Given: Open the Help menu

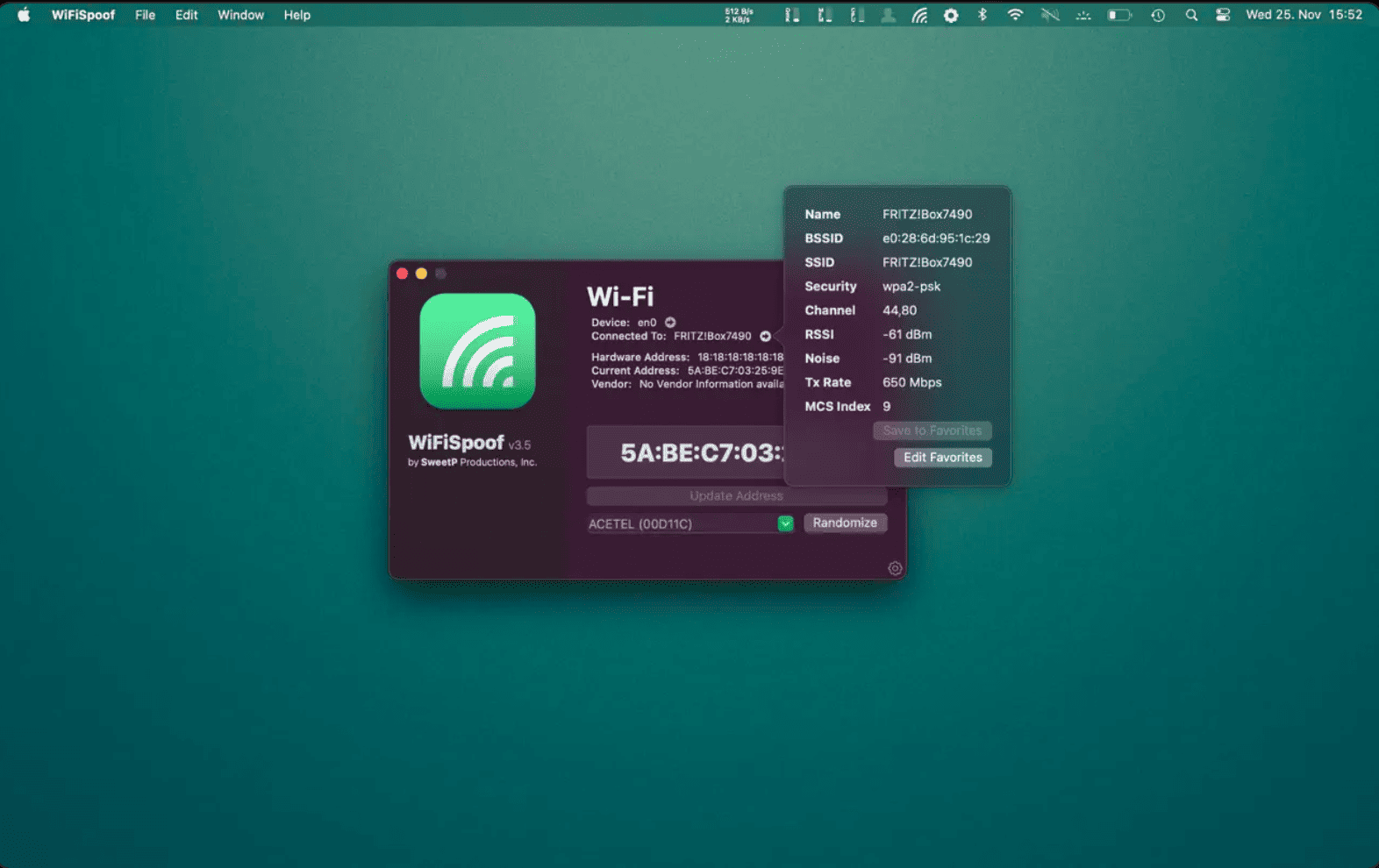Looking at the screenshot, I should point(297,15).
